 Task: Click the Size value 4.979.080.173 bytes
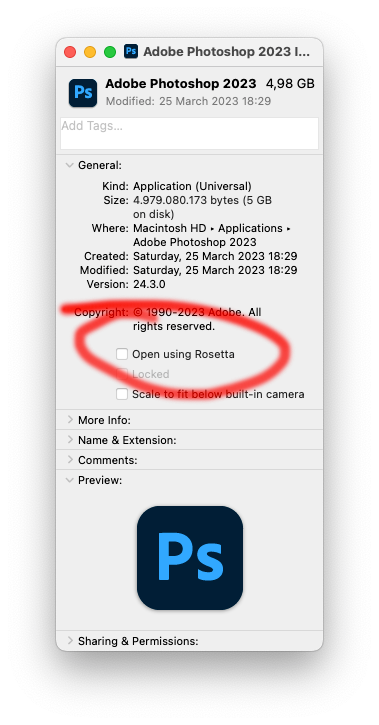202,207
